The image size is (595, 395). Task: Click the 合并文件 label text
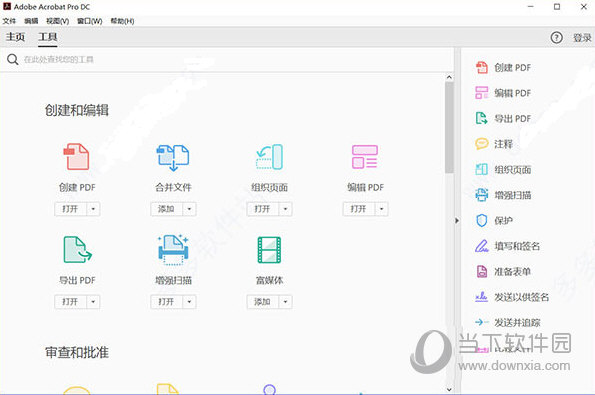(173, 187)
